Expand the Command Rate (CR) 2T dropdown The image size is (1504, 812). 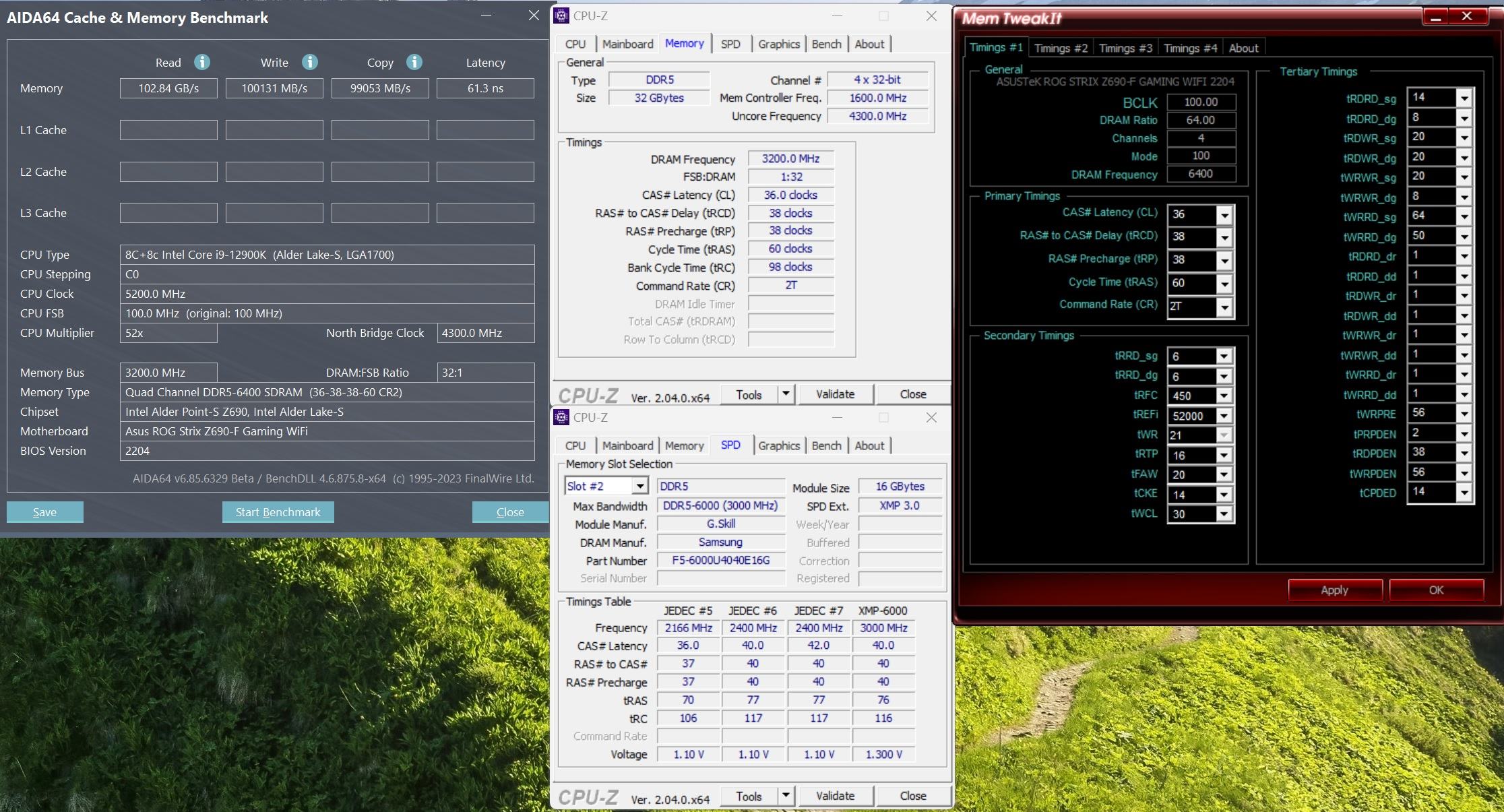tap(1224, 307)
